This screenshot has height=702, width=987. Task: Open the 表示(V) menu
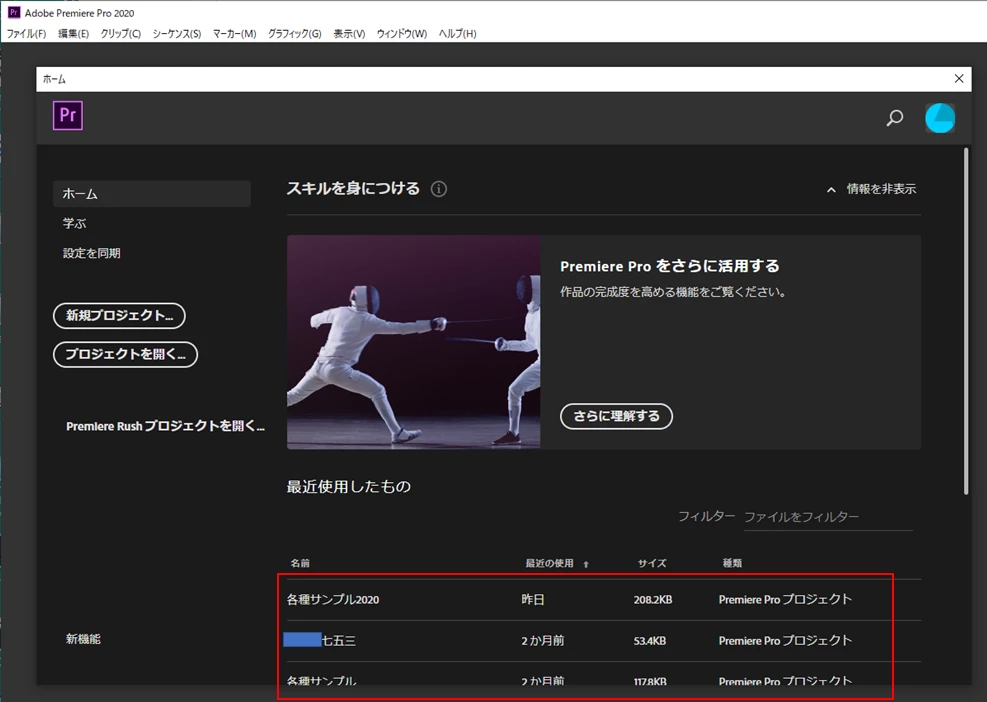[349, 34]
